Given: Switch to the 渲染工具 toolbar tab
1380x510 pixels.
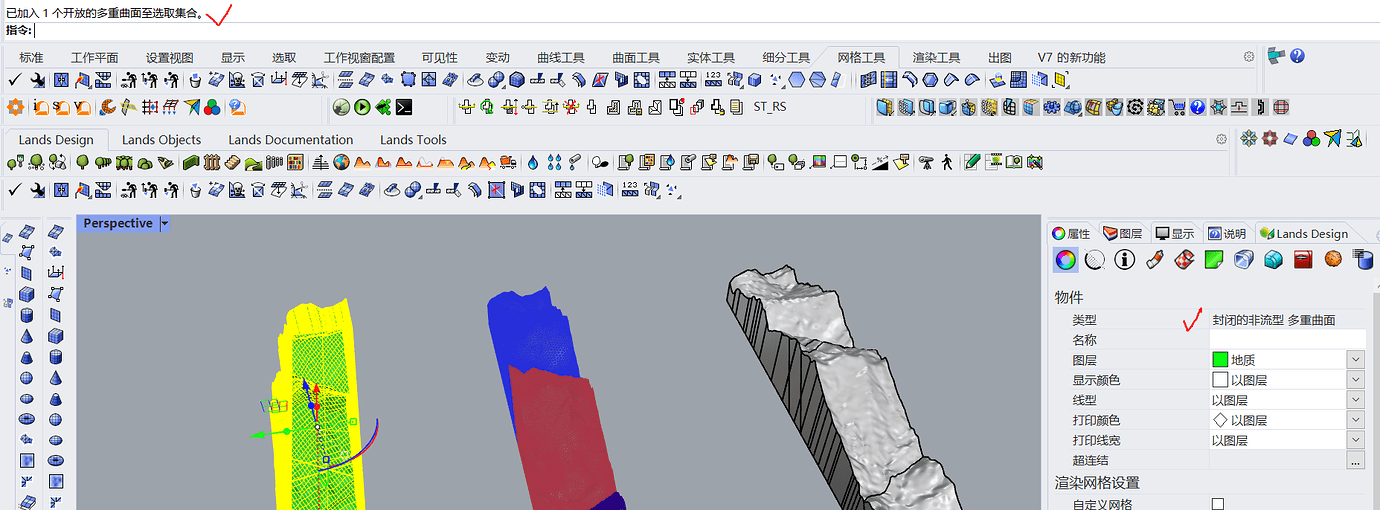Looking at the screenshot, I should [936, 57].
